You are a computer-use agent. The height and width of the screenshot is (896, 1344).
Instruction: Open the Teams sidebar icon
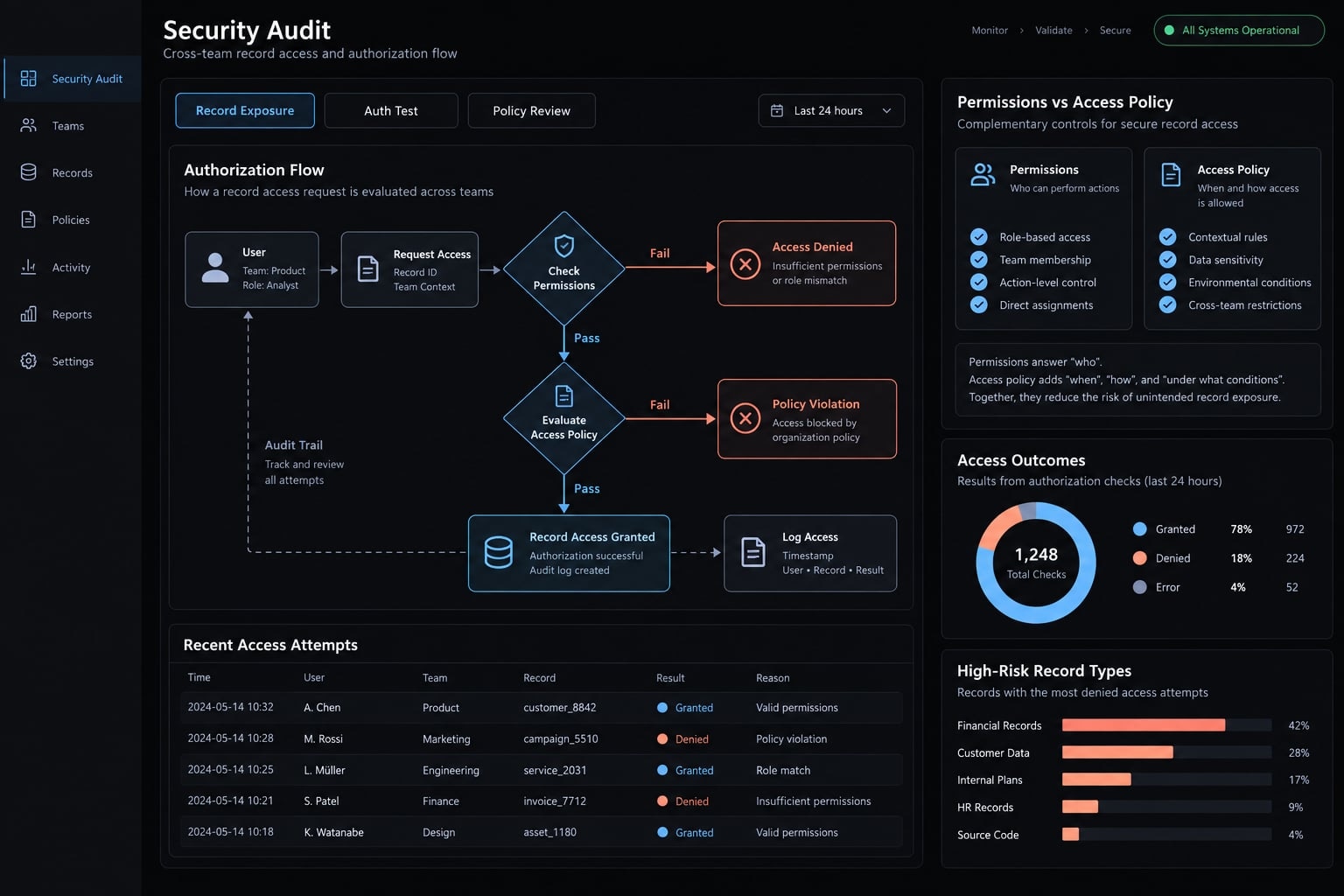click(29, 125)
